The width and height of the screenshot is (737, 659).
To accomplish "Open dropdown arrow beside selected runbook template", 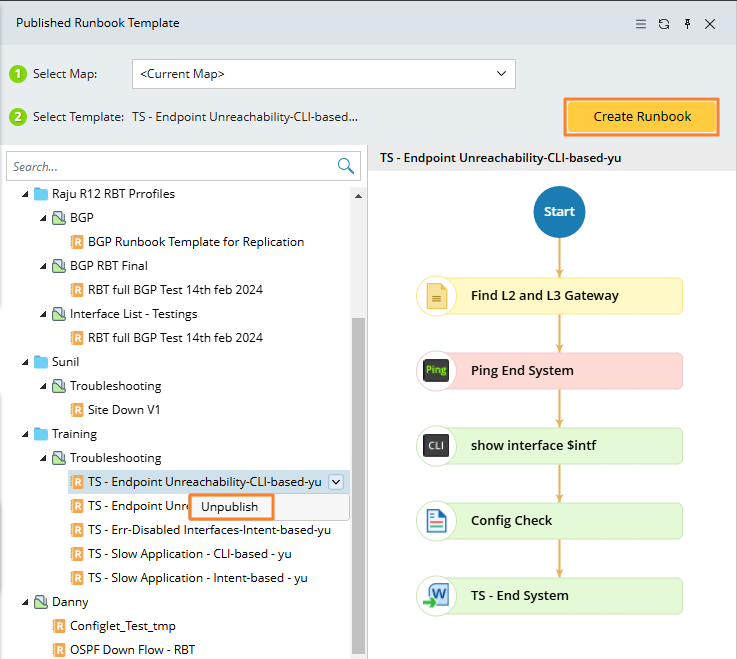I will pos(336,482).
